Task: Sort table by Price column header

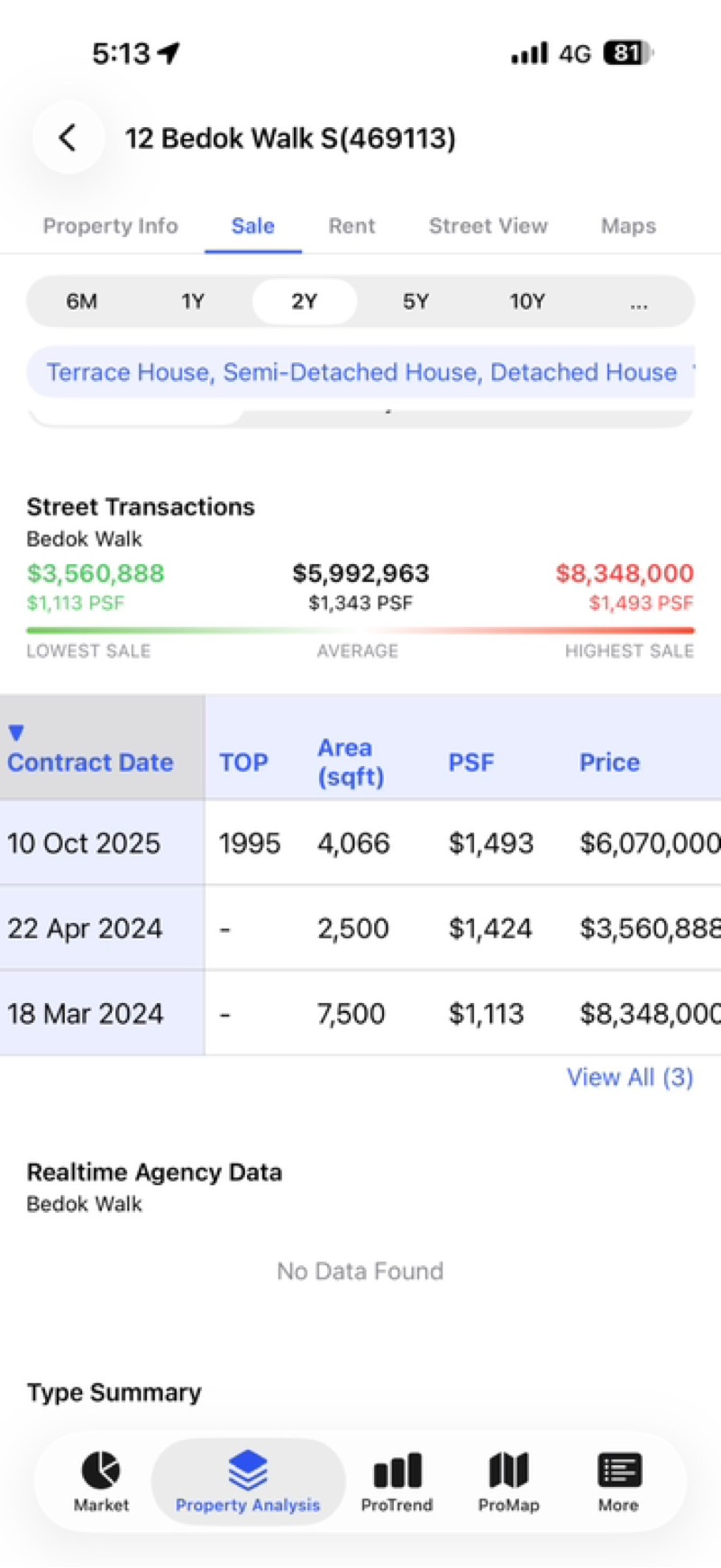Action: (609, 762)
